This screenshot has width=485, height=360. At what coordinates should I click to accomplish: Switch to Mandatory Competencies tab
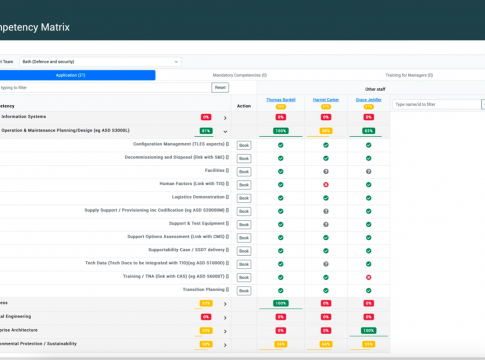[x=240, y=75]
